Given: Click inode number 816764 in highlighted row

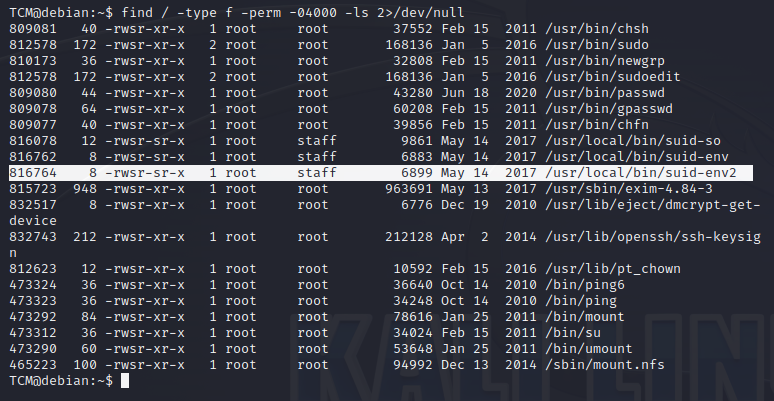Looking at the screenshot, I should click(33, 173).
